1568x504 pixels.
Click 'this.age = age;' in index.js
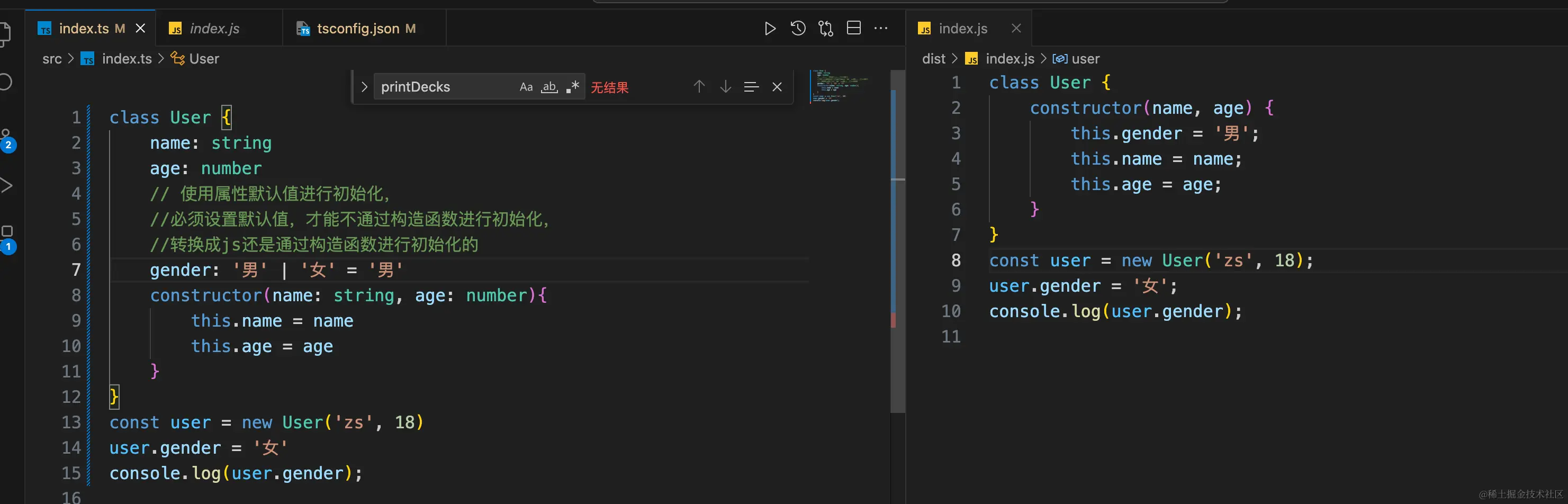tap(1146, 184)
